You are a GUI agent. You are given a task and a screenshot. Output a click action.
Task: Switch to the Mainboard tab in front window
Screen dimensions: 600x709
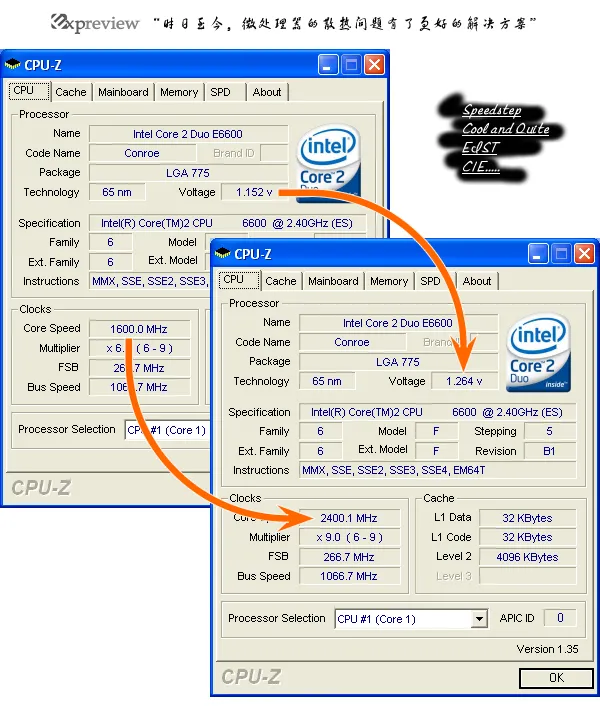[x=333, y=281]
